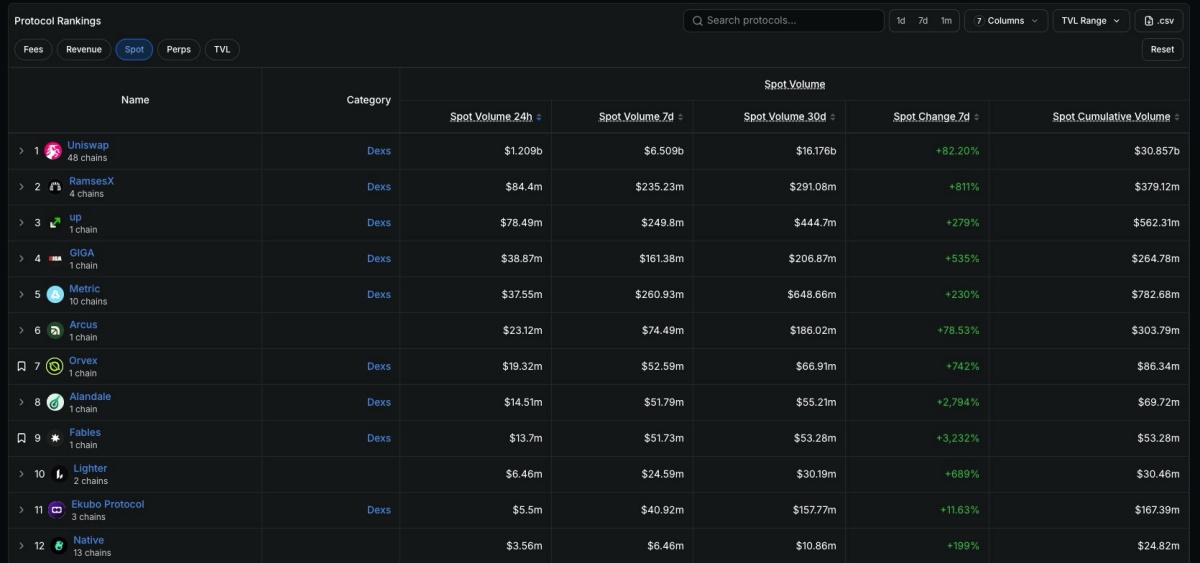
Task: Click the +3,232% change value
Action: (954, 438)
